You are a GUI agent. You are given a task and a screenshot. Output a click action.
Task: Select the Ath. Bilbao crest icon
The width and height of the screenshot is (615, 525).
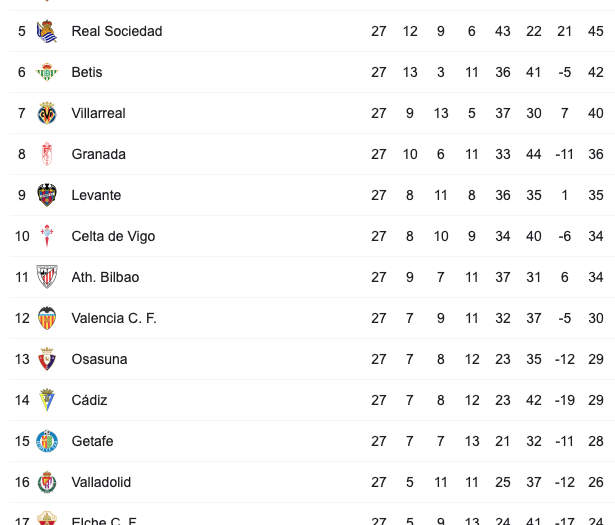pyautogui.click(x=47, y=277)
